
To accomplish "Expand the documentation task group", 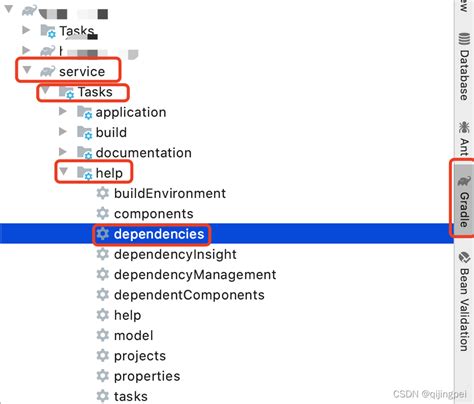I will coord(63,152).
